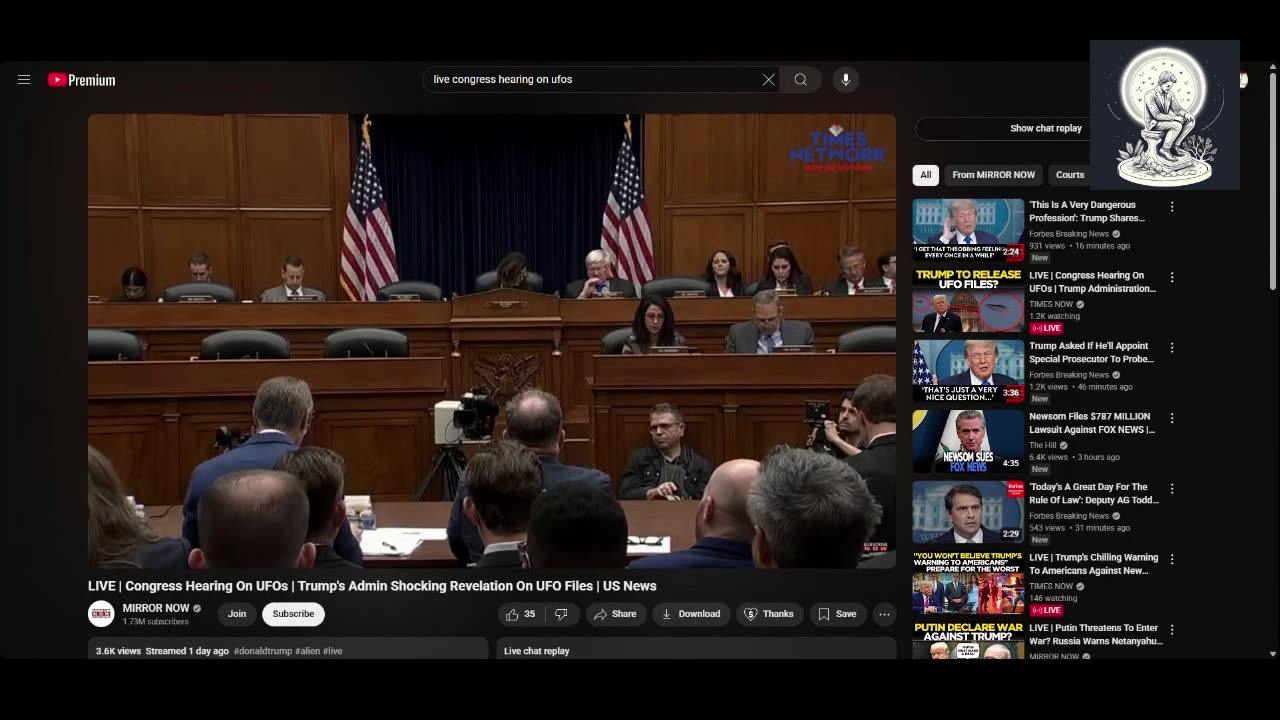
Task: Select the All filter chip
Action: pyautogui.click(x=926, y=175)
